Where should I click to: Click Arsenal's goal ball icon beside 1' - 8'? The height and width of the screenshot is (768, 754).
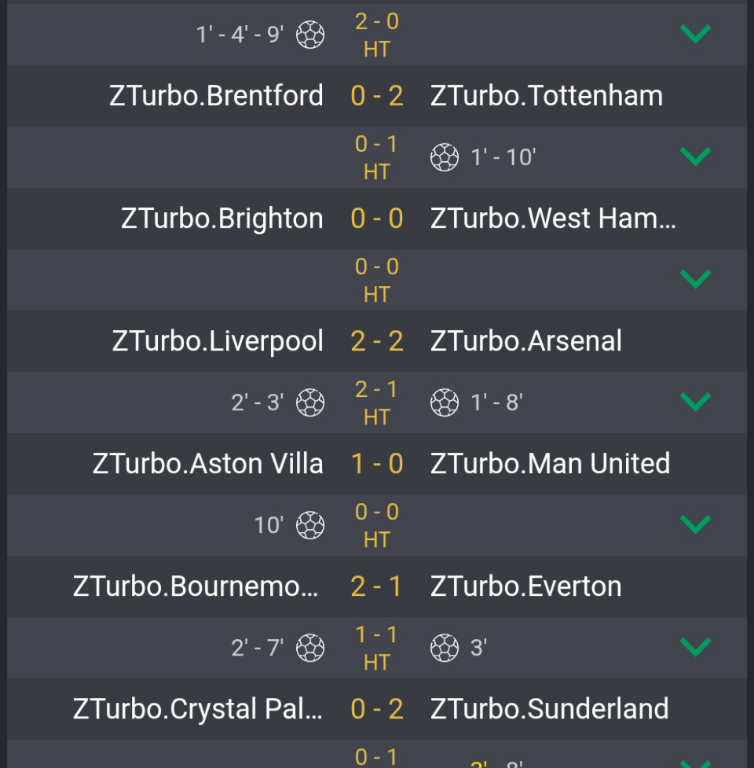[444, 403]
